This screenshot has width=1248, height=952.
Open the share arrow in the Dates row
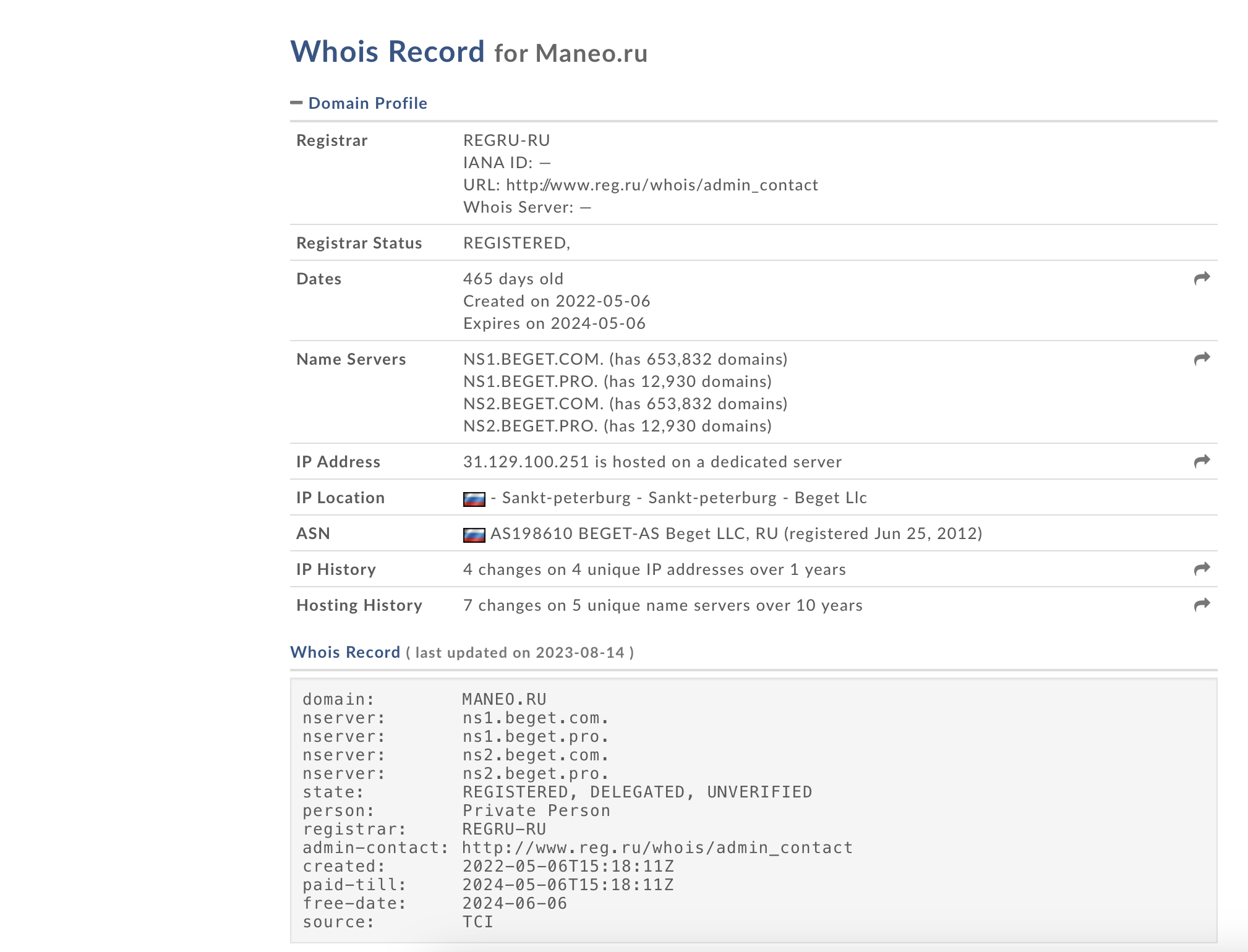(x=1202, y=279)
